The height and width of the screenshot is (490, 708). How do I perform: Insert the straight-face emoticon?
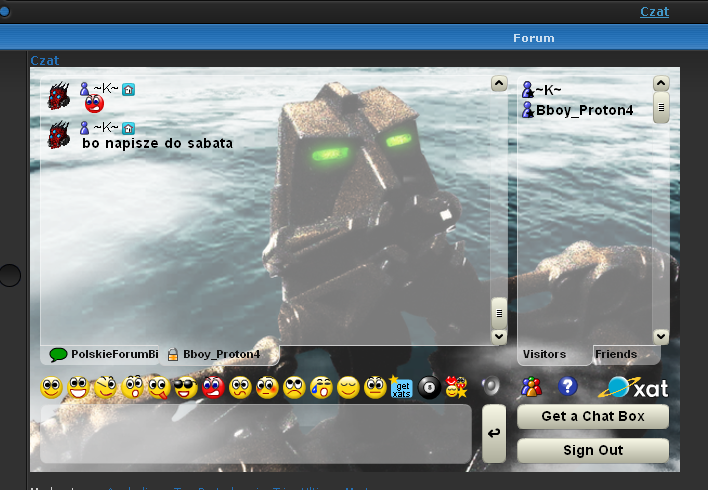[x=375, y=387]
